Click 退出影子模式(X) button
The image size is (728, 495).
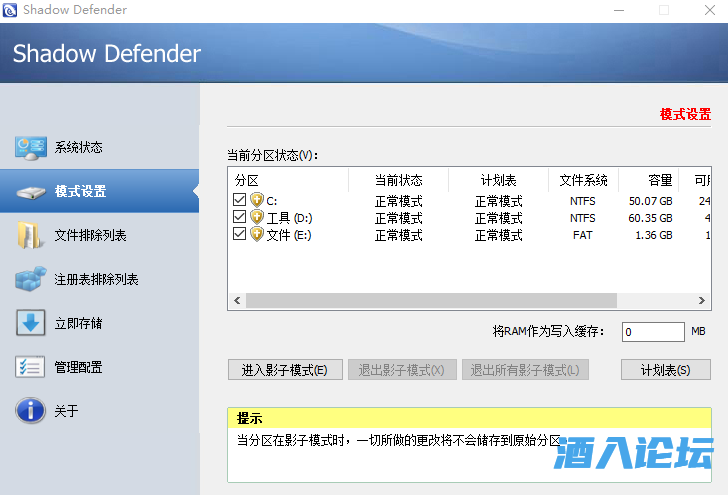click(x=402, y=370)
